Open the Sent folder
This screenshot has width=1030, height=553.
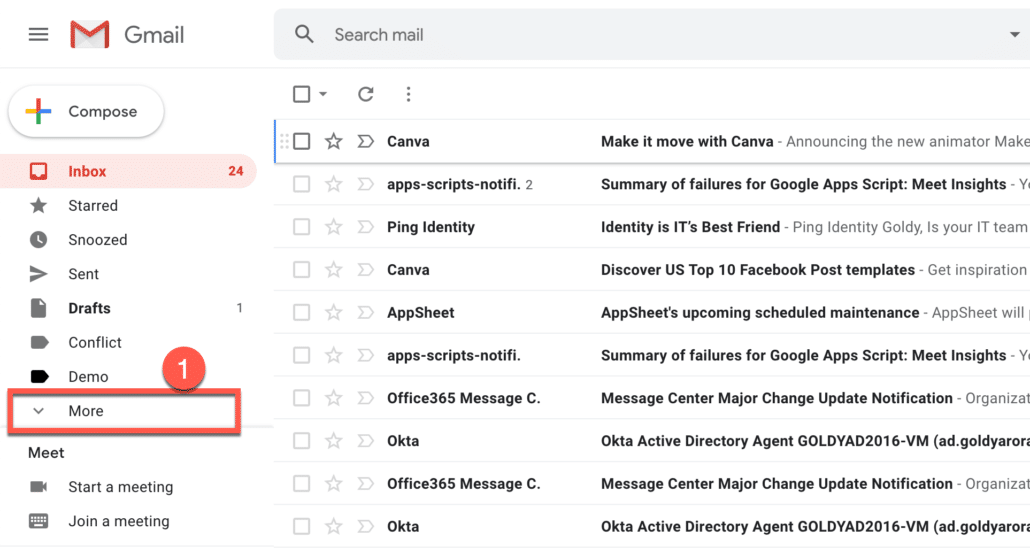pyautogui.click(x=127, y=274)
